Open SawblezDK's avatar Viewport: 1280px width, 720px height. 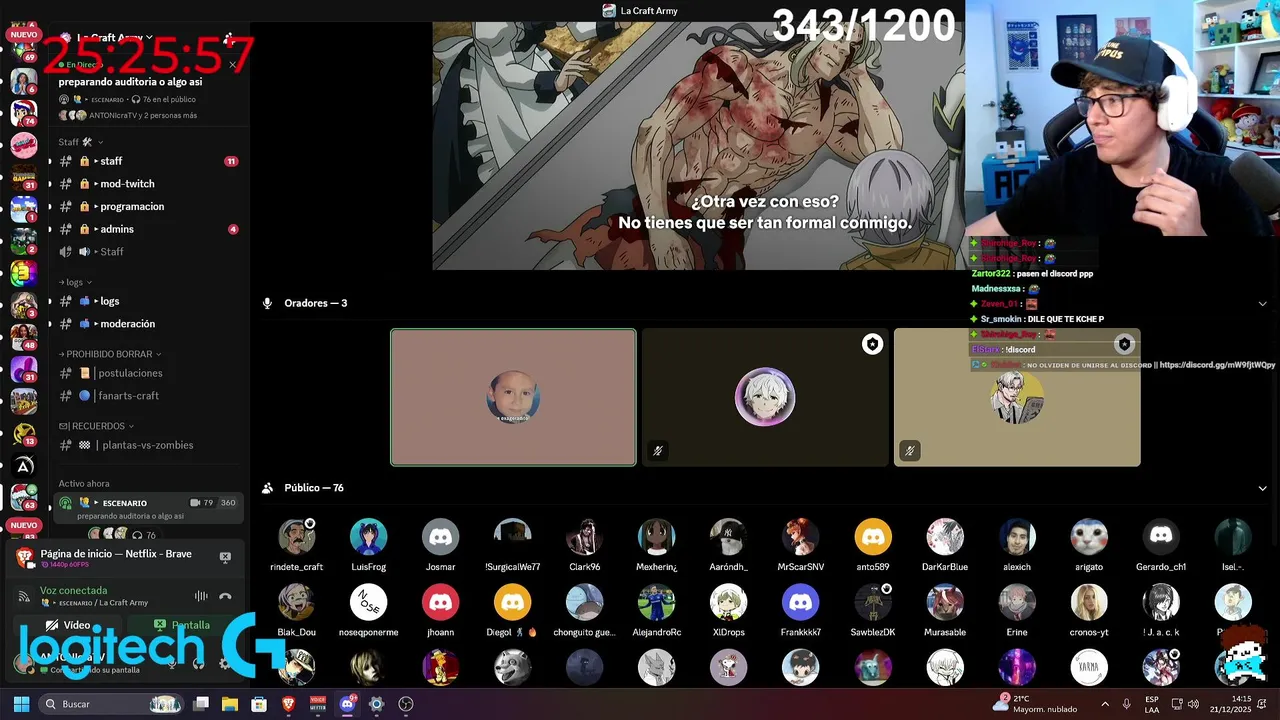coord(873,603)
